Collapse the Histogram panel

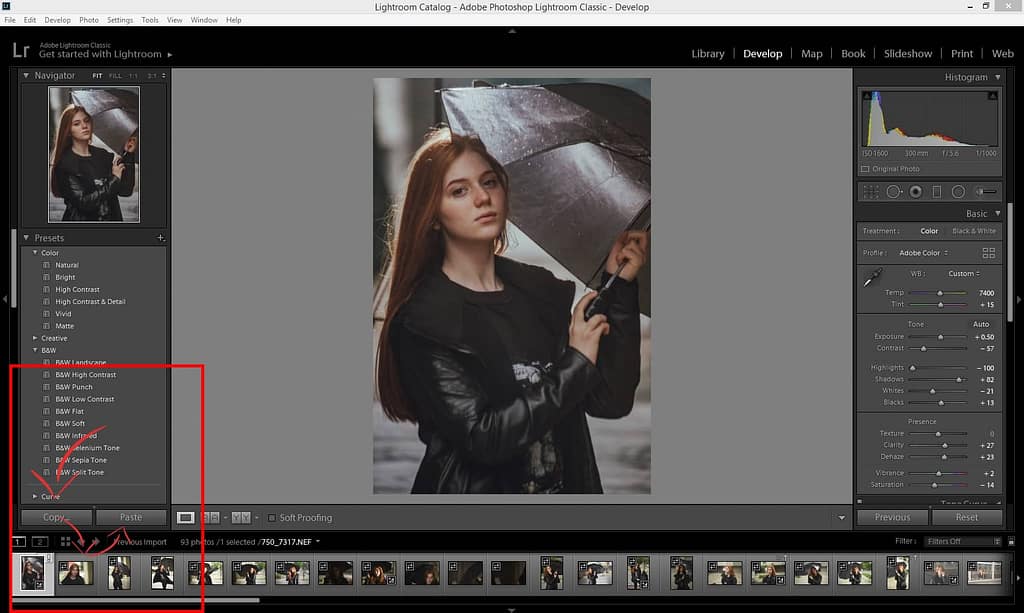click(x=998, y=77)
